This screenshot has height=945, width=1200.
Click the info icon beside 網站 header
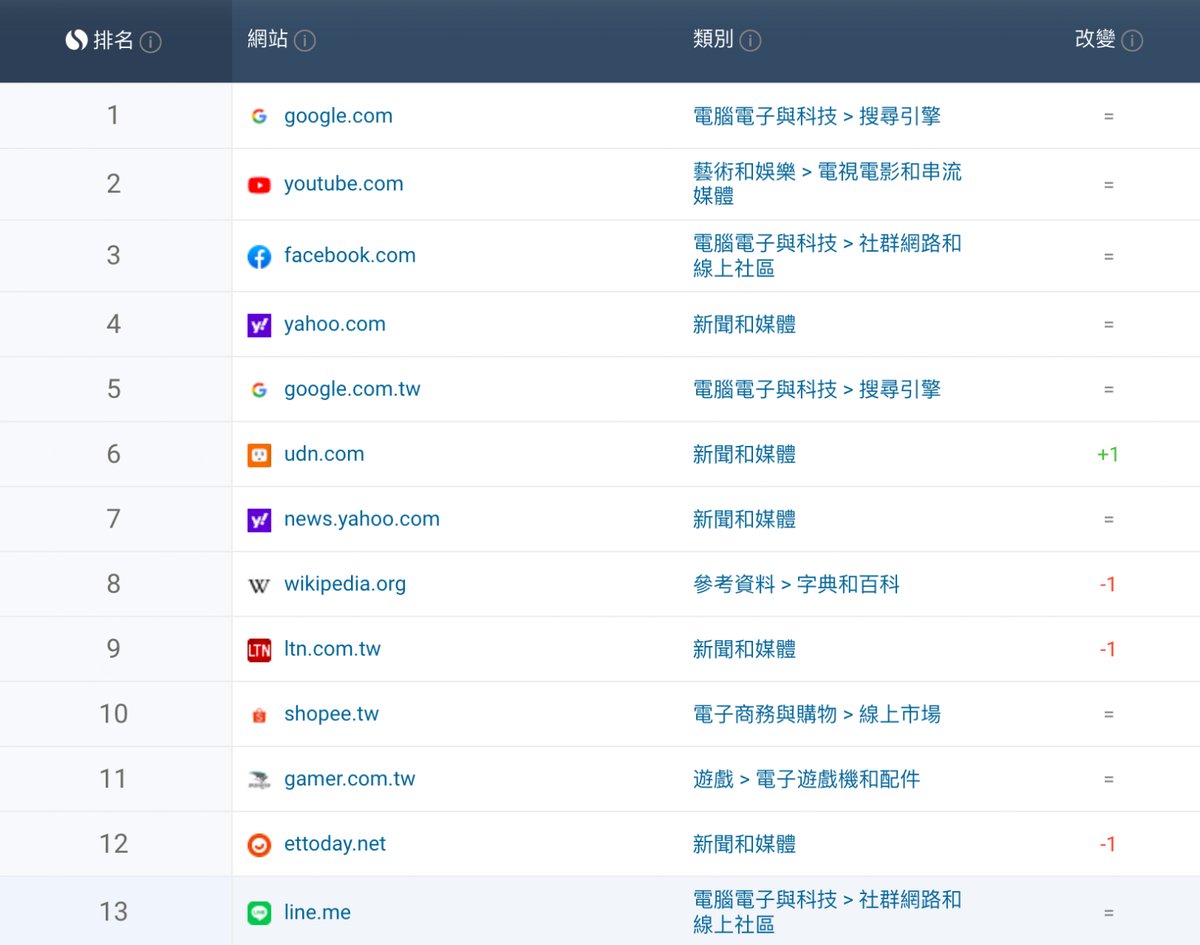(305, 41)
